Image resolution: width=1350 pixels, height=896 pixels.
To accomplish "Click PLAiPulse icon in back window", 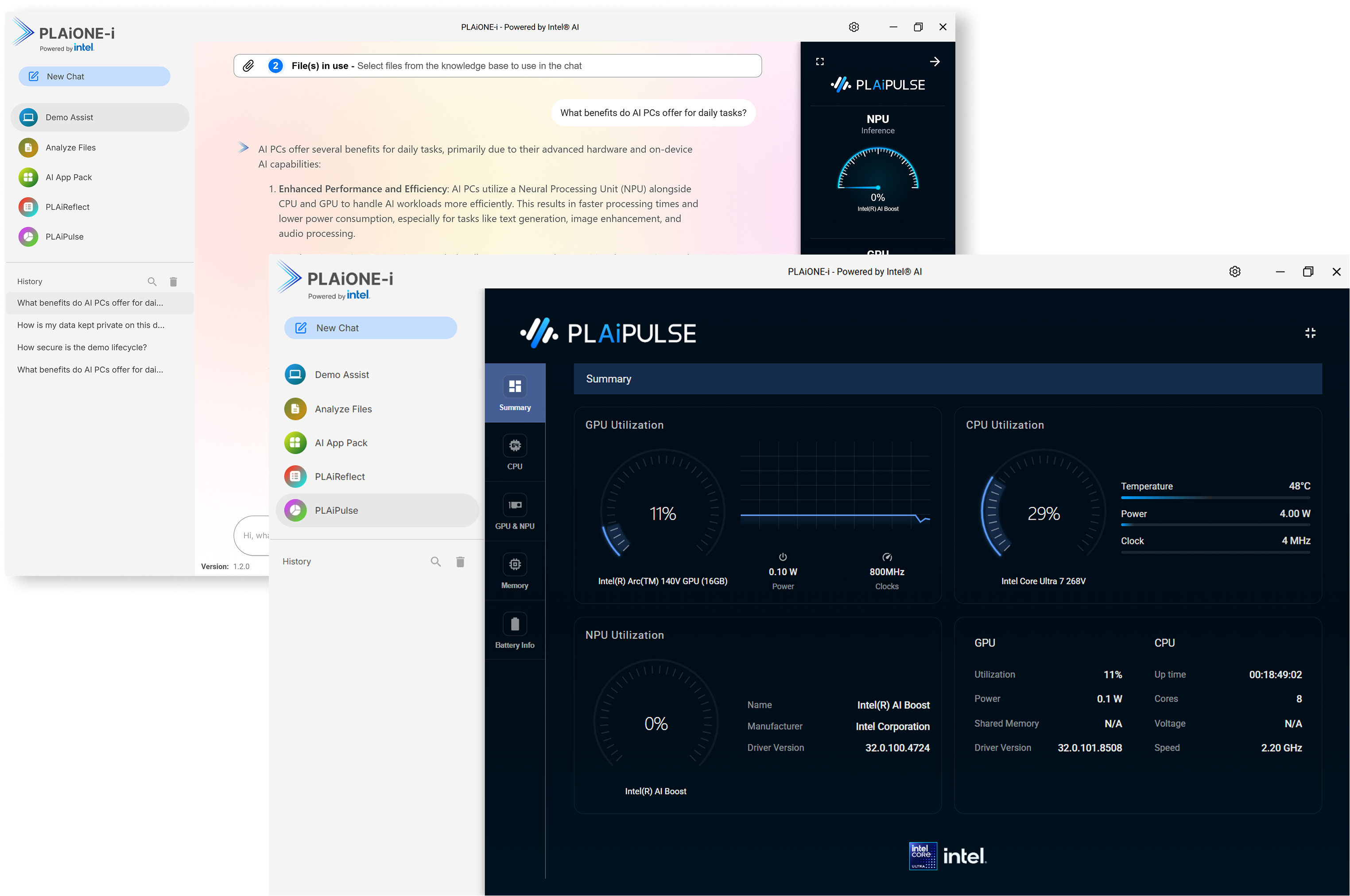I will (28, 236).
